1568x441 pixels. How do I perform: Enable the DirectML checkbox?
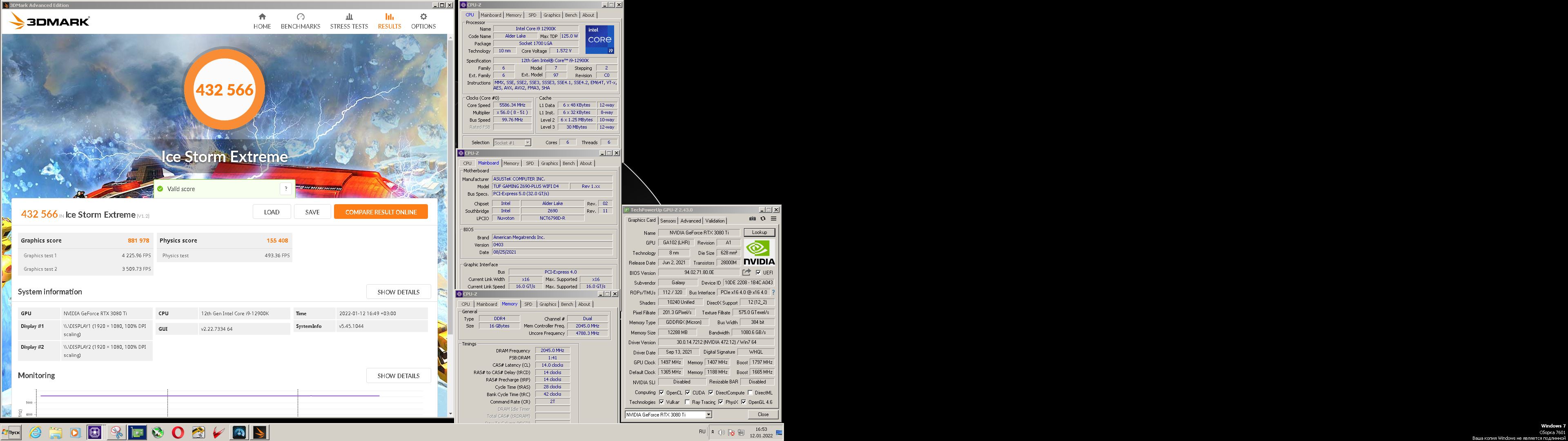point(750,392)
